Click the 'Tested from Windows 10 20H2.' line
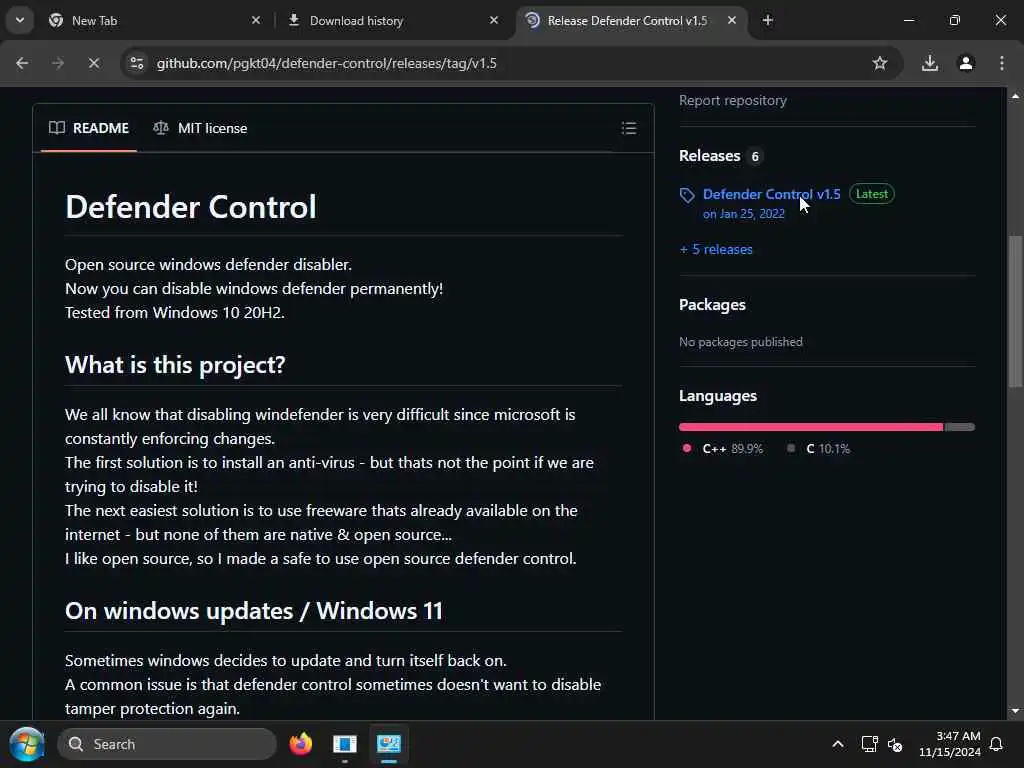The image size is (1024, 768). click(x=174, y=312)
